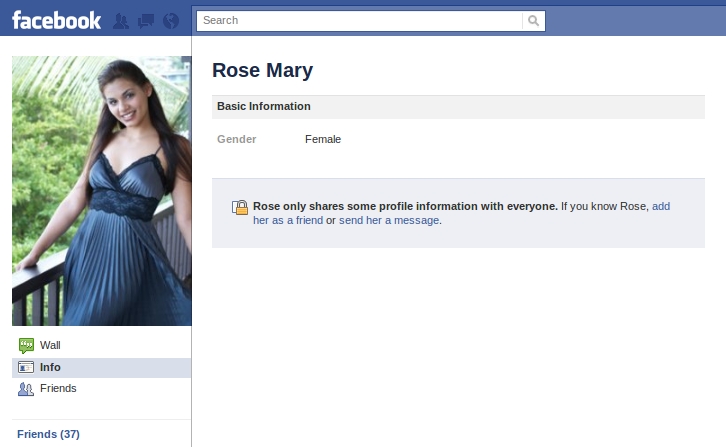
Task: Click the Basic Information section header
Action: (x=458, y=107)
